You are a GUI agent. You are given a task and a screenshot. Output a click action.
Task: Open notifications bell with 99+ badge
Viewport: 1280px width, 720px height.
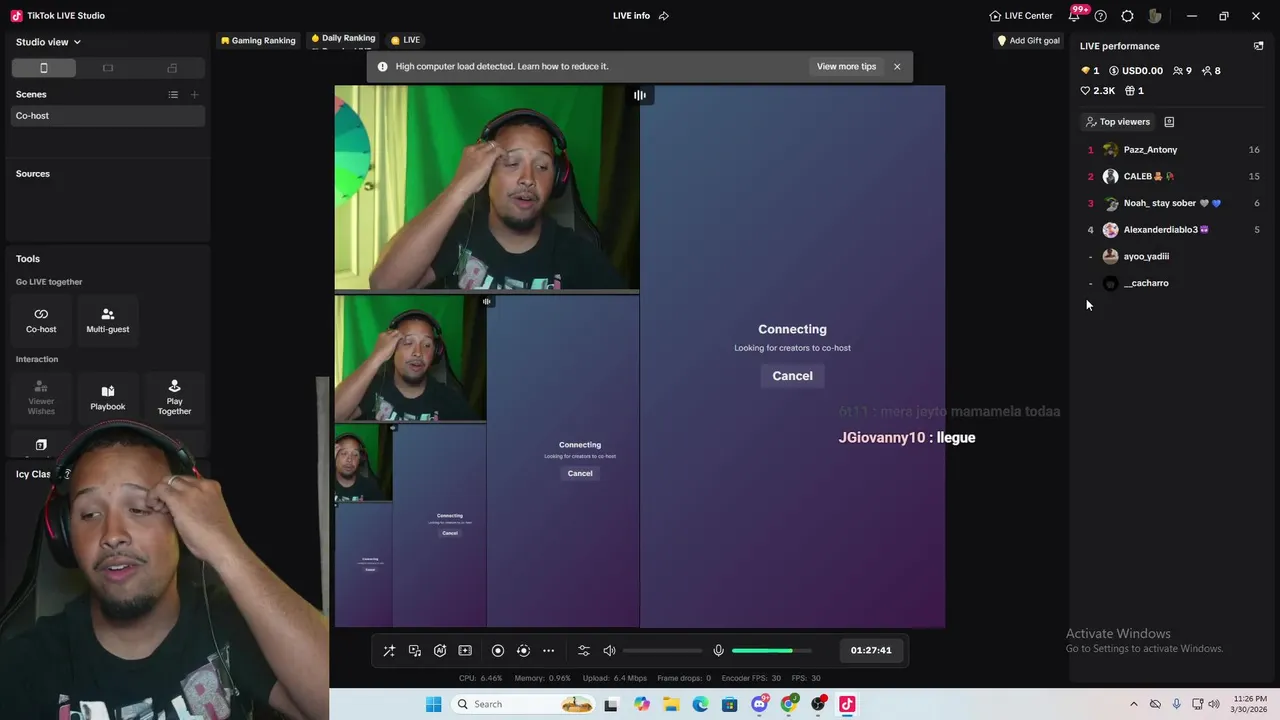click(x=1076, y=15)
